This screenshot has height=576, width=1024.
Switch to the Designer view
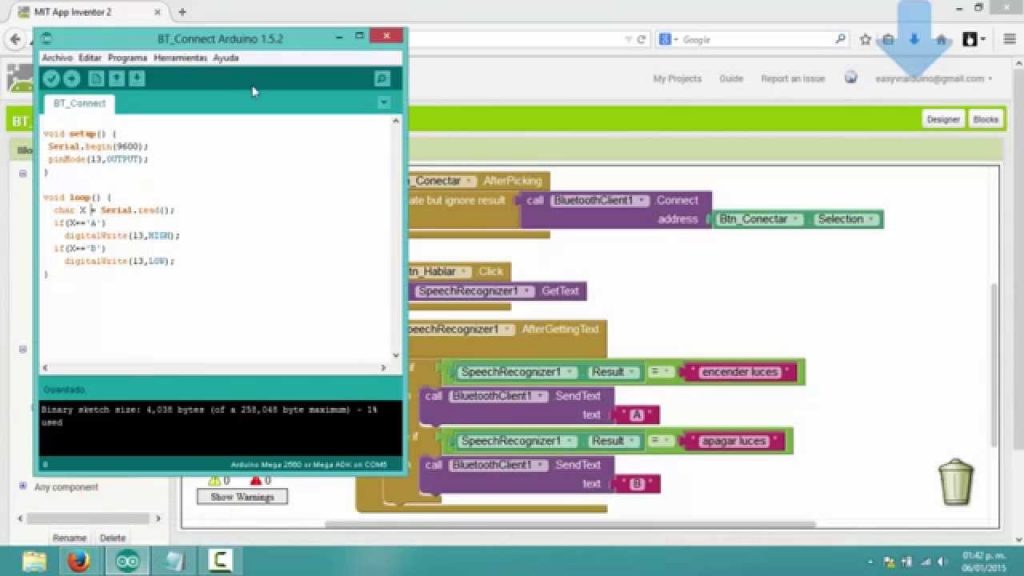pyautogui.click(x=942, y=120)
